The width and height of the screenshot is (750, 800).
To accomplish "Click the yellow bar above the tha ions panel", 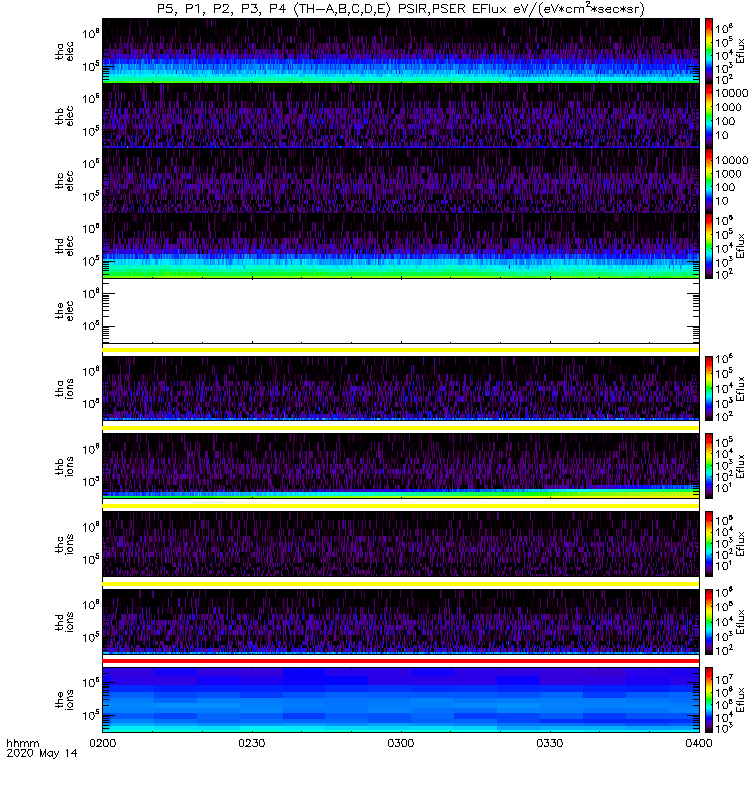I will (401, 350).
